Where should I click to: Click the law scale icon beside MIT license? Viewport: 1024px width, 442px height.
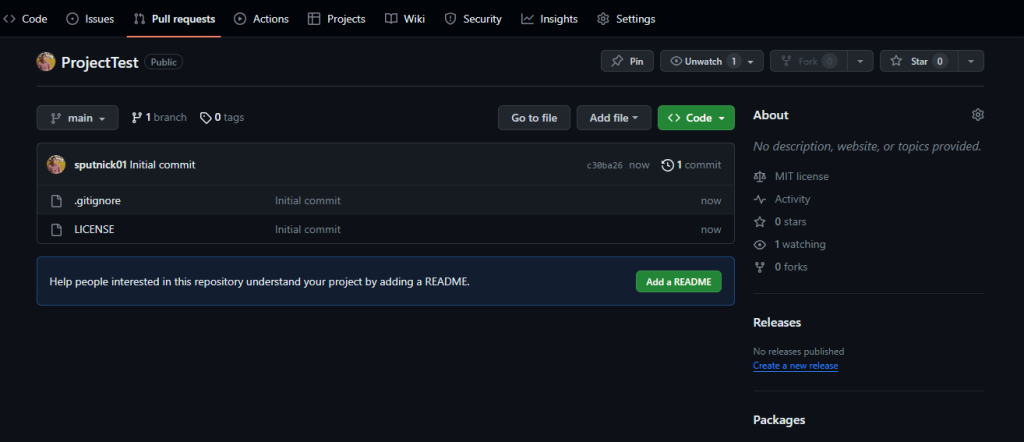(x=760, y=176)
